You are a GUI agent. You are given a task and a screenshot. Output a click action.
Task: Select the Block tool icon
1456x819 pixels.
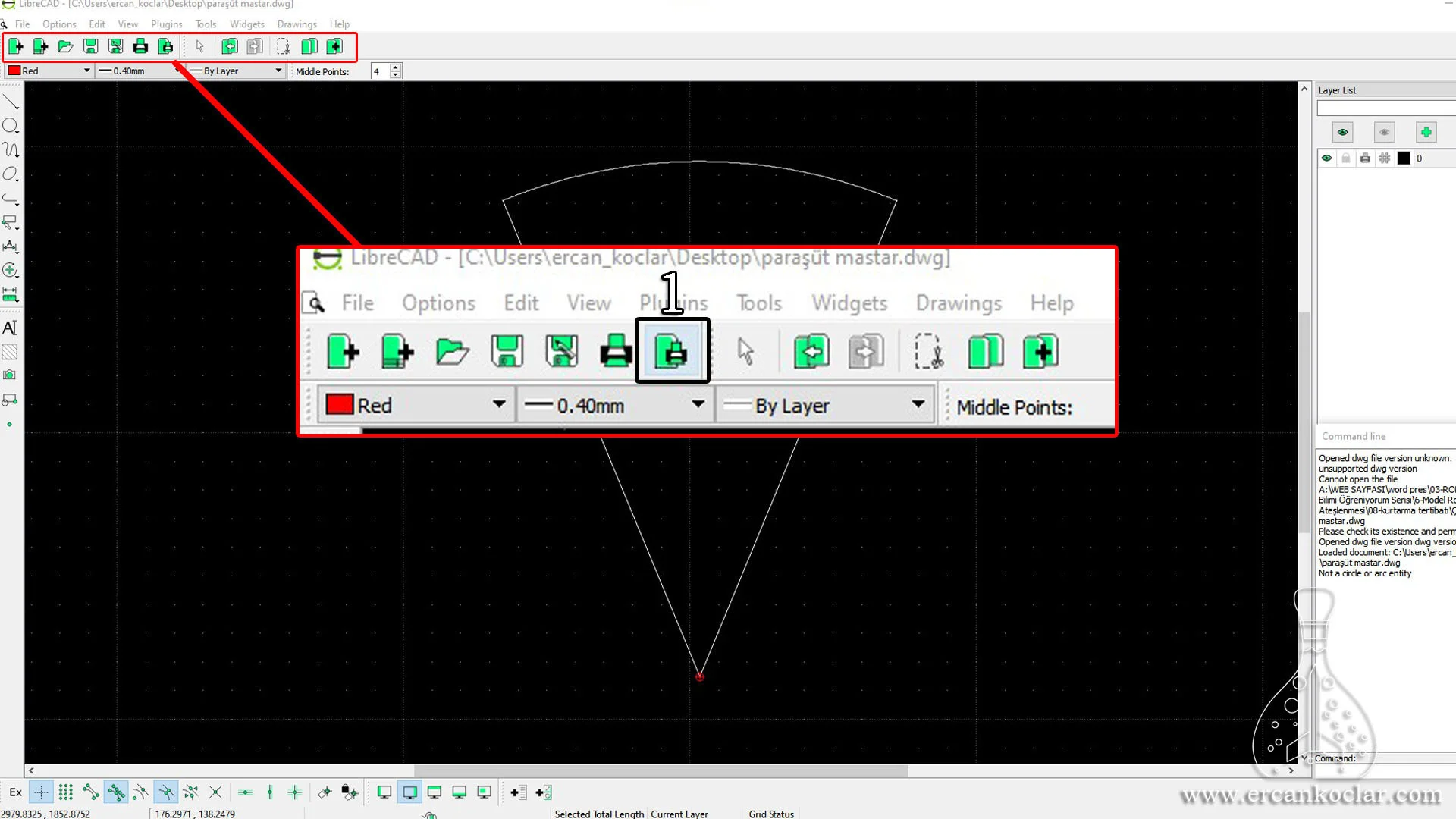point(10,400)
